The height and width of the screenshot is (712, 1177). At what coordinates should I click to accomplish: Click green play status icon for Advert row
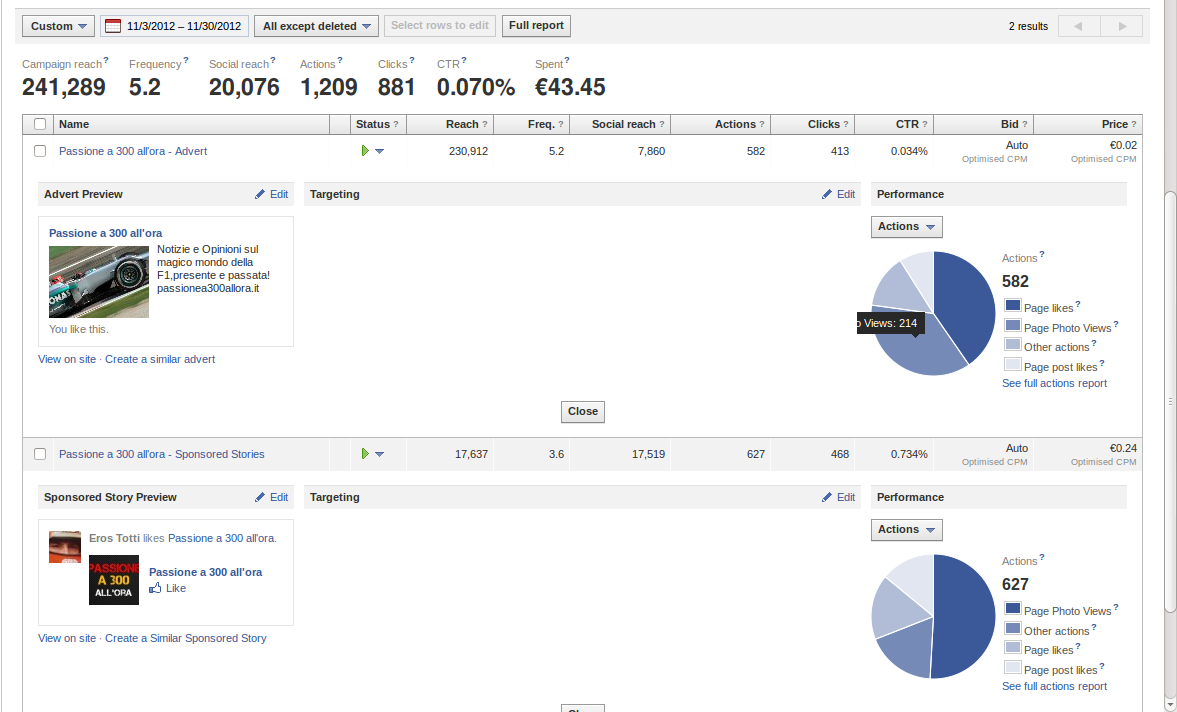365,151
